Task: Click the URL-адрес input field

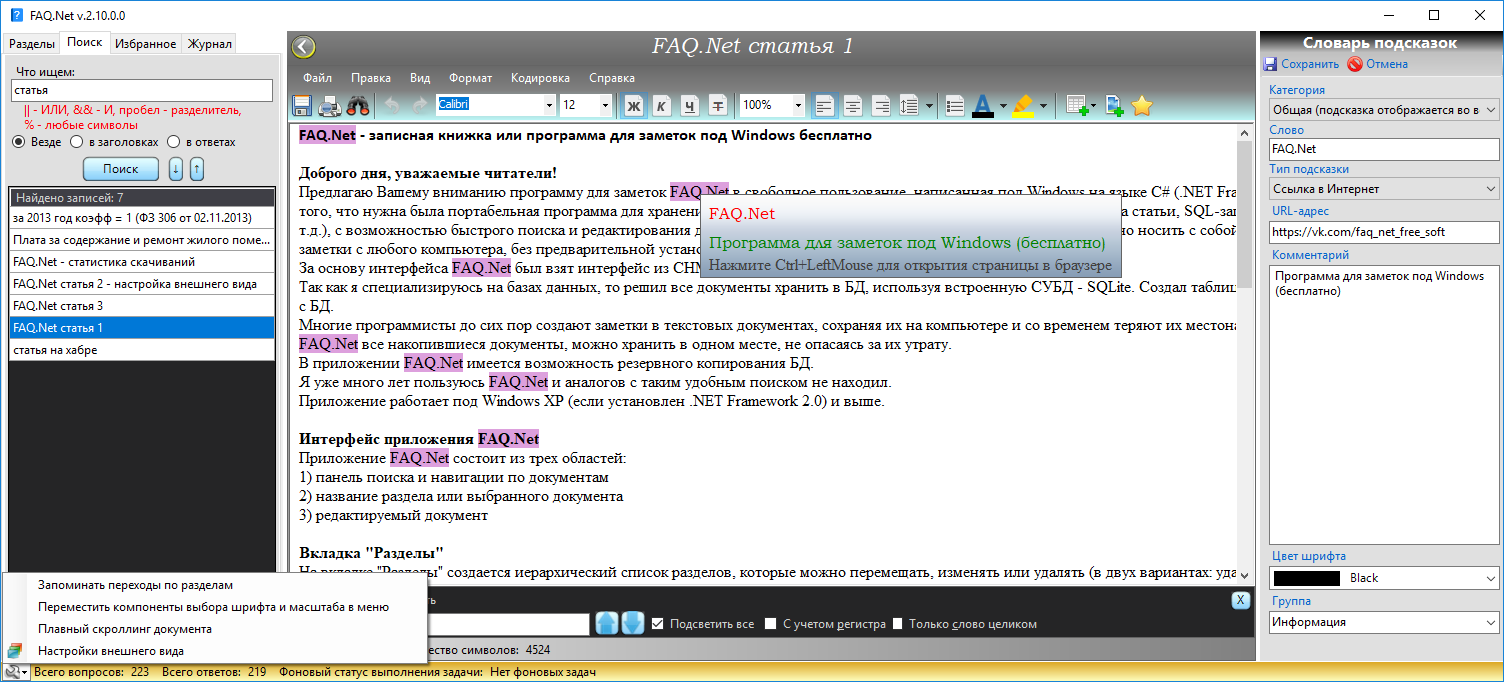Action: 1385,232
